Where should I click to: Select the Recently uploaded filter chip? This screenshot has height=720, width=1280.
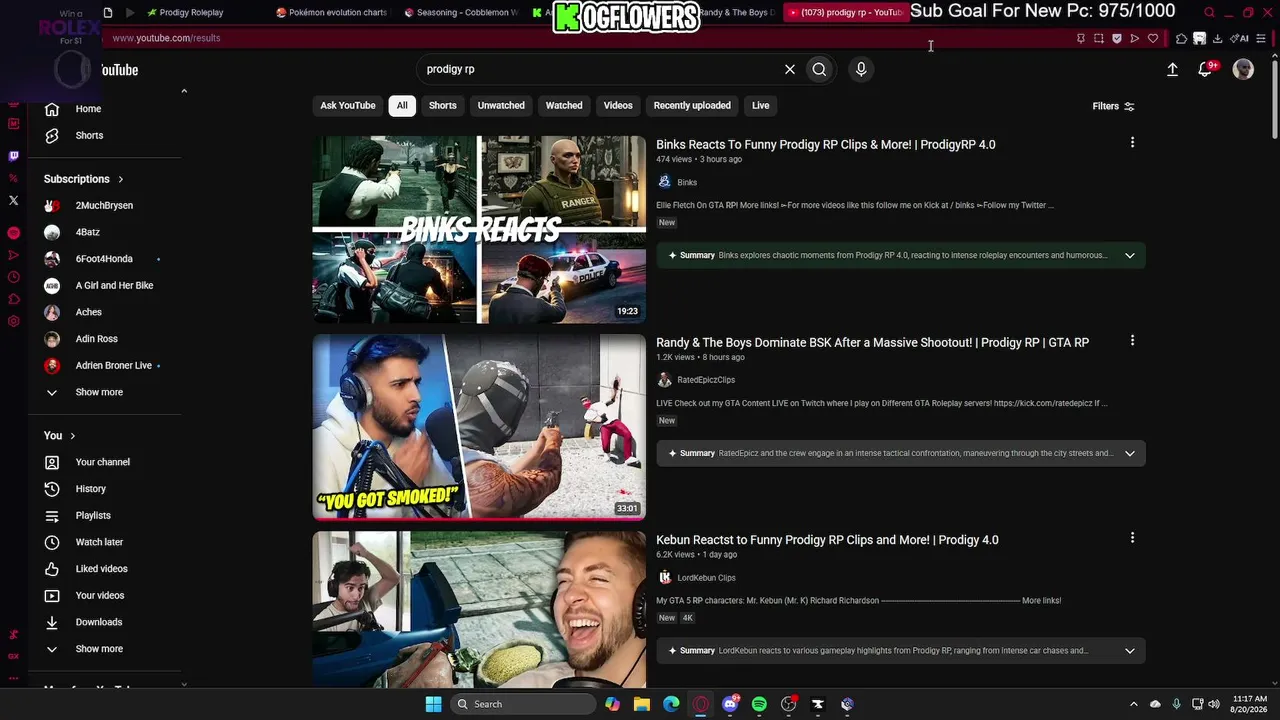[692, 105]
